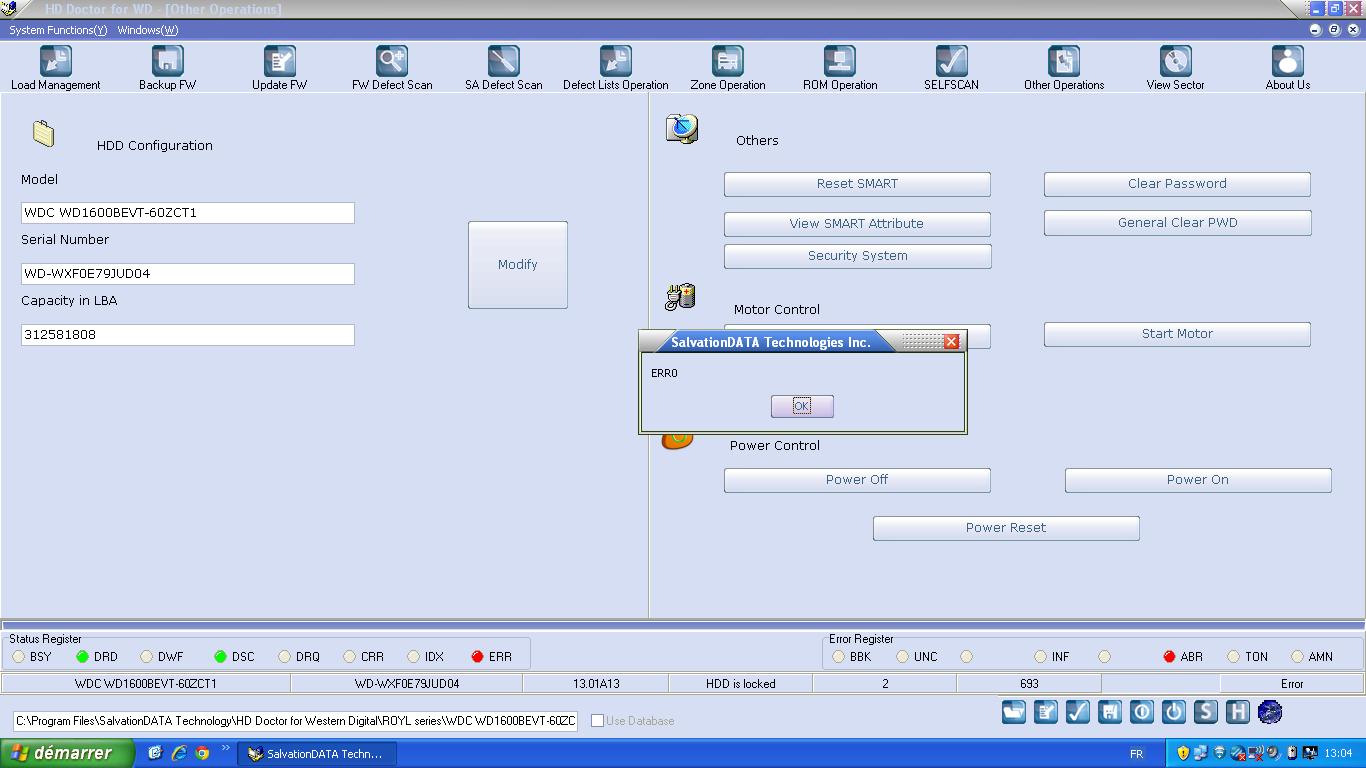Open the ROM Operation tool

coord(840,68)
